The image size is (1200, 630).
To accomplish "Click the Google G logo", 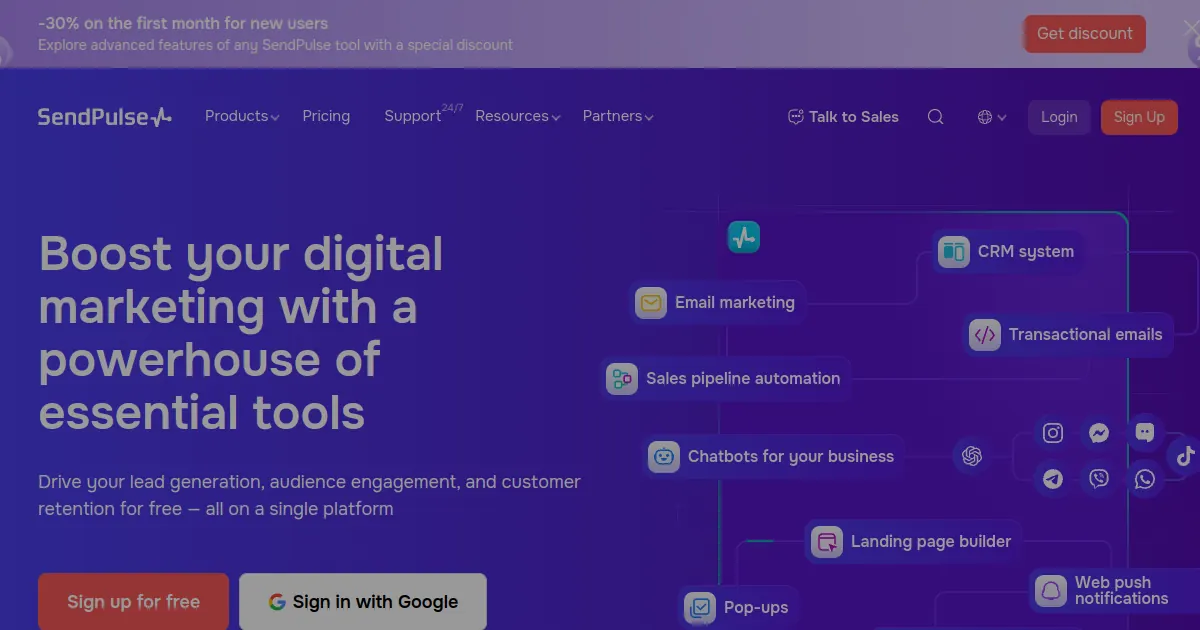I will pos(277,602).
